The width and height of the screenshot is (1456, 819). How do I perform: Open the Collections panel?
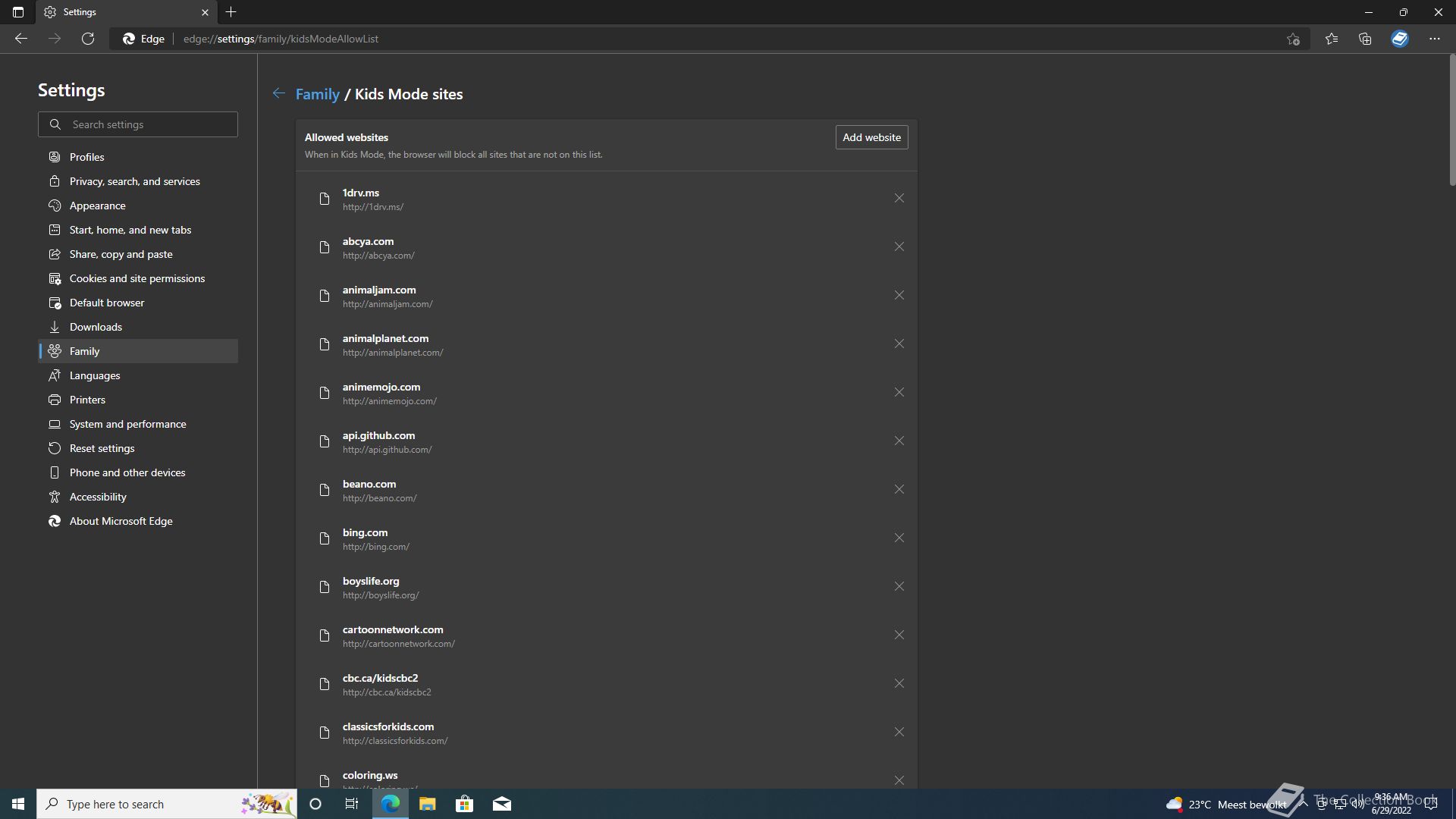(1365, 39)
